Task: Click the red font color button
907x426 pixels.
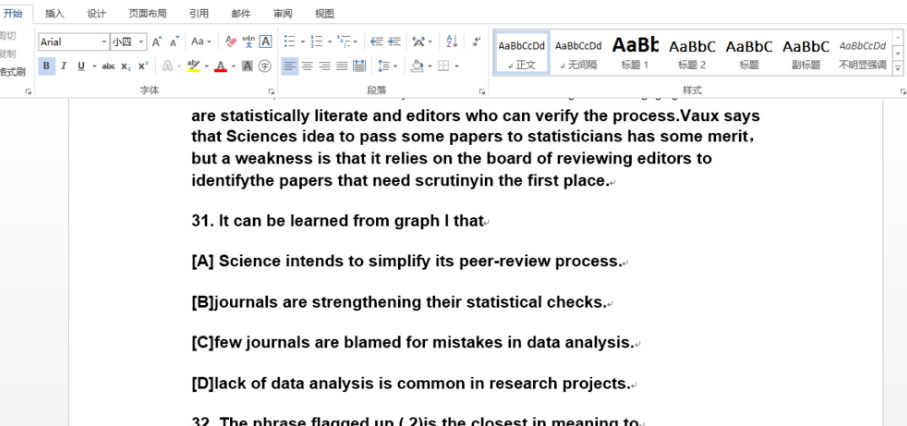Action: tap(220, 66)
